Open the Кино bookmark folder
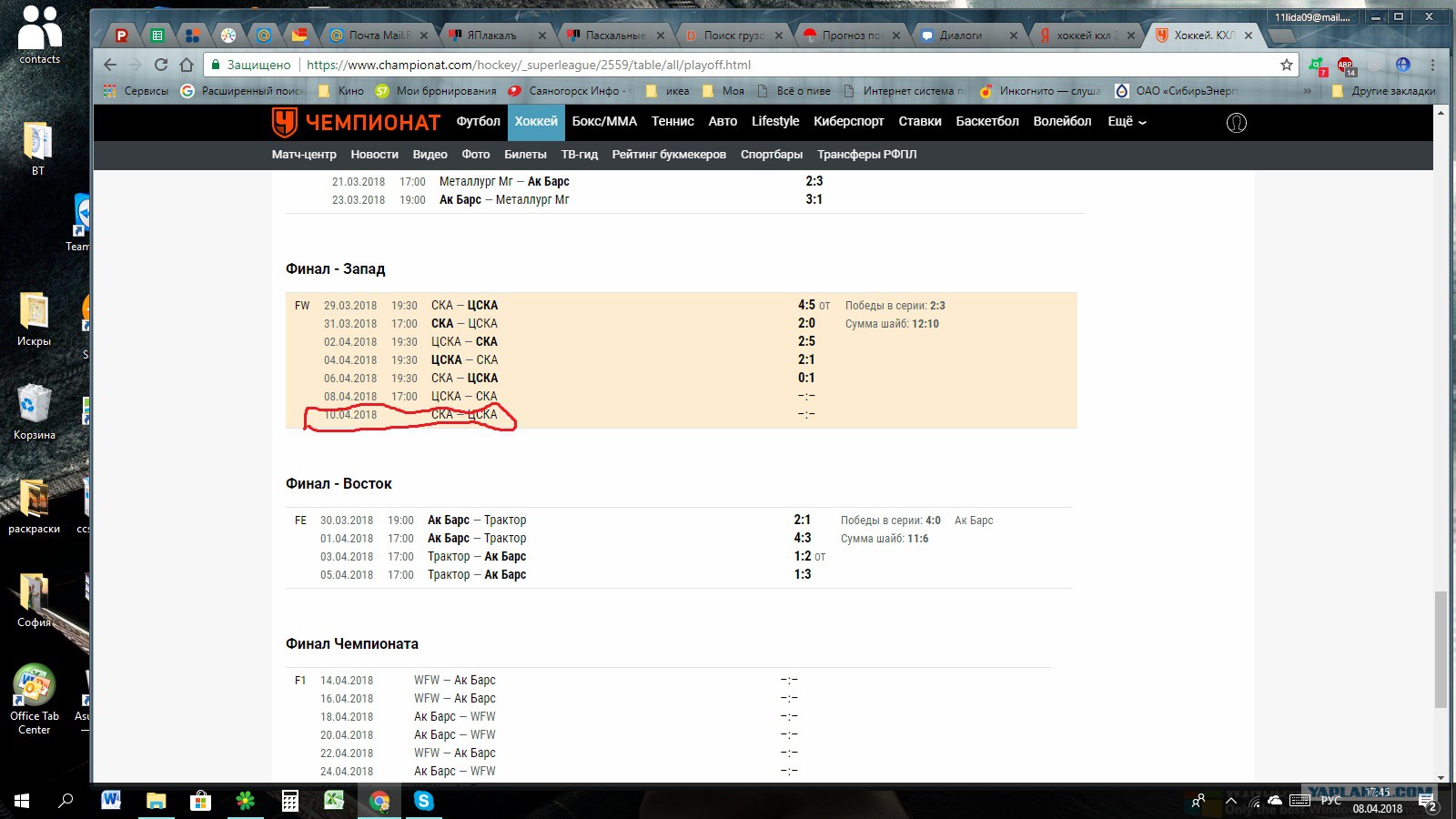Image resolution: width=1456 pixels, height=819 pixels. [x=341, y=91]
